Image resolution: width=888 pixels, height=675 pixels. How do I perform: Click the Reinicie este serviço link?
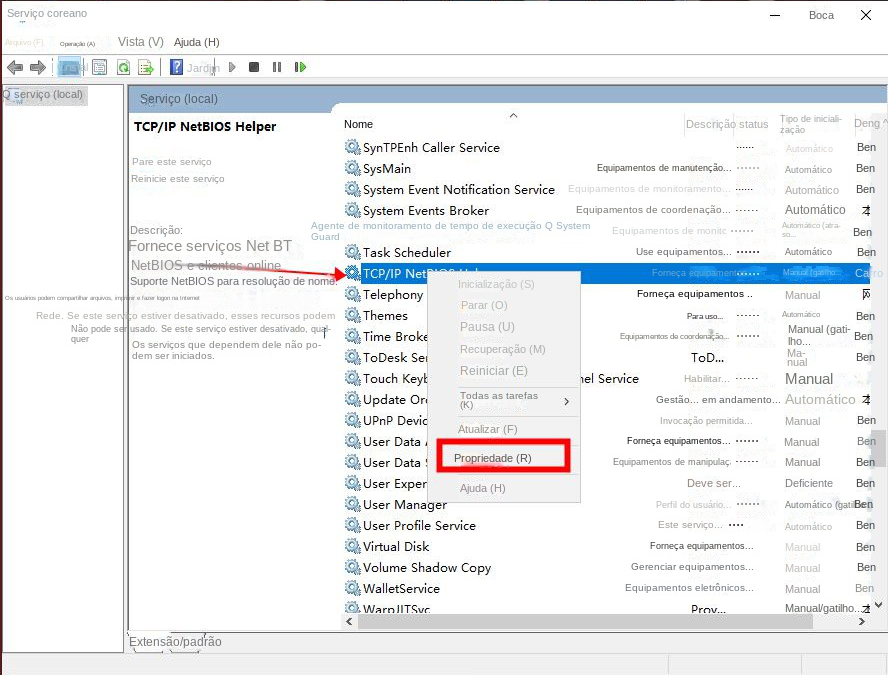click(x=178, y=179)
